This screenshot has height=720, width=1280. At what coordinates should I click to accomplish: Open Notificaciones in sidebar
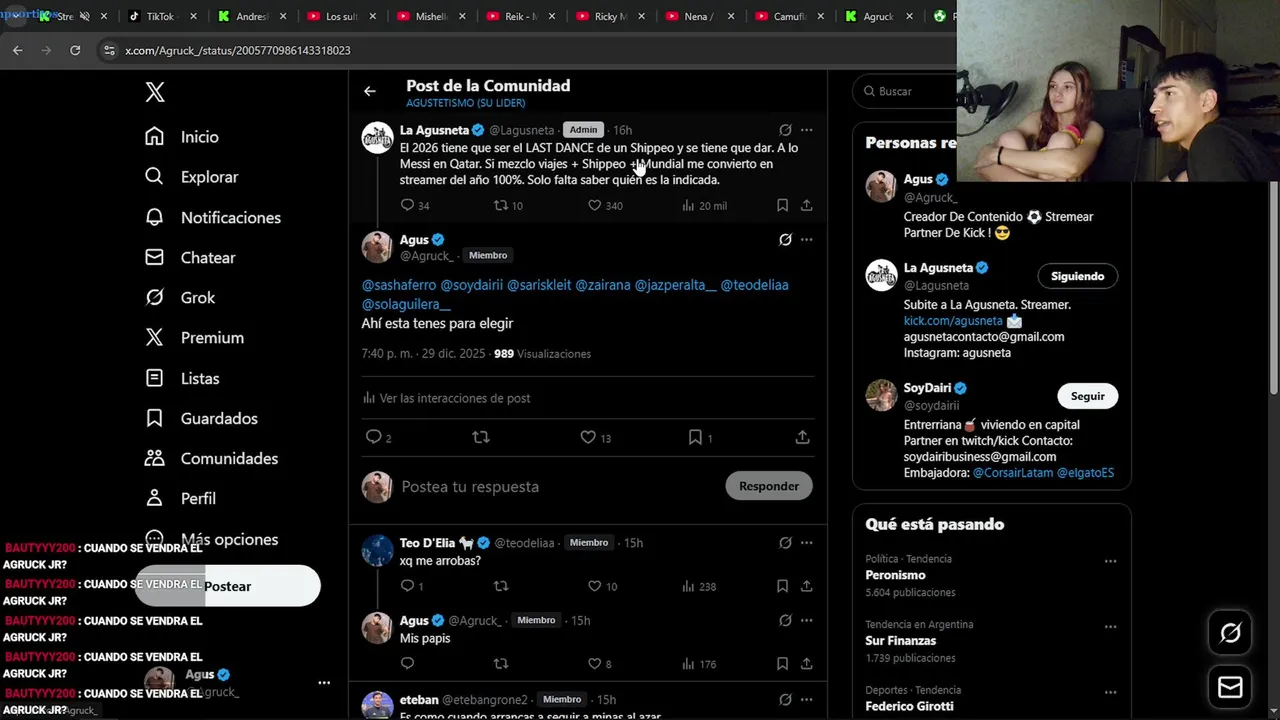[213, 217]
